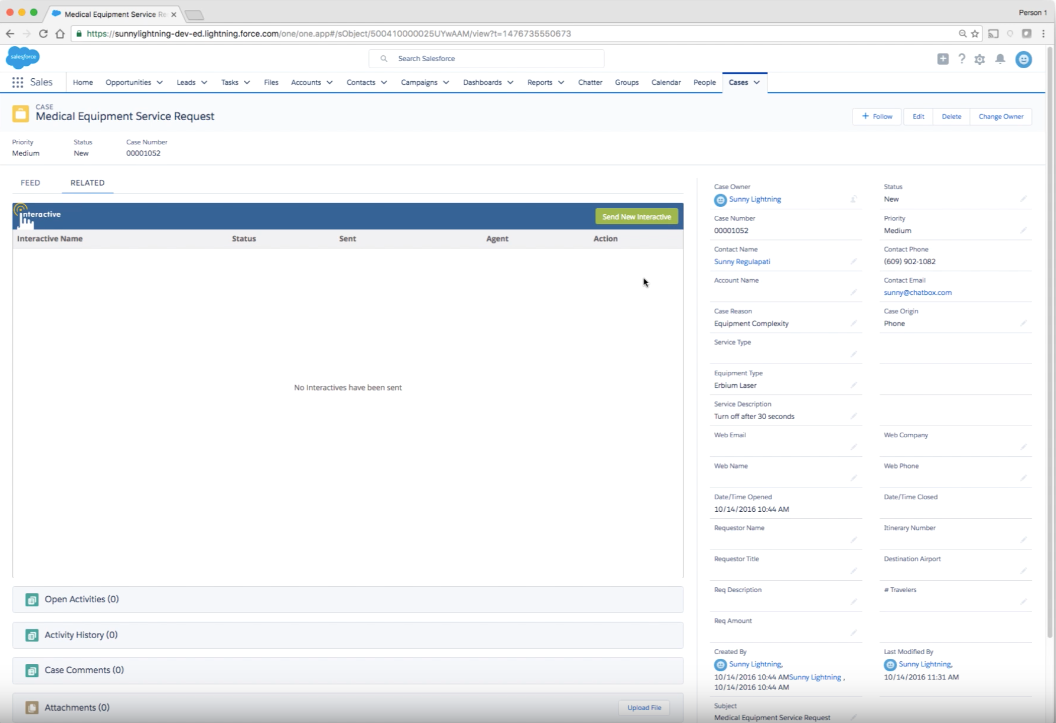Open the Calendar nav item
1056x723 pixels.
[666, 82]
